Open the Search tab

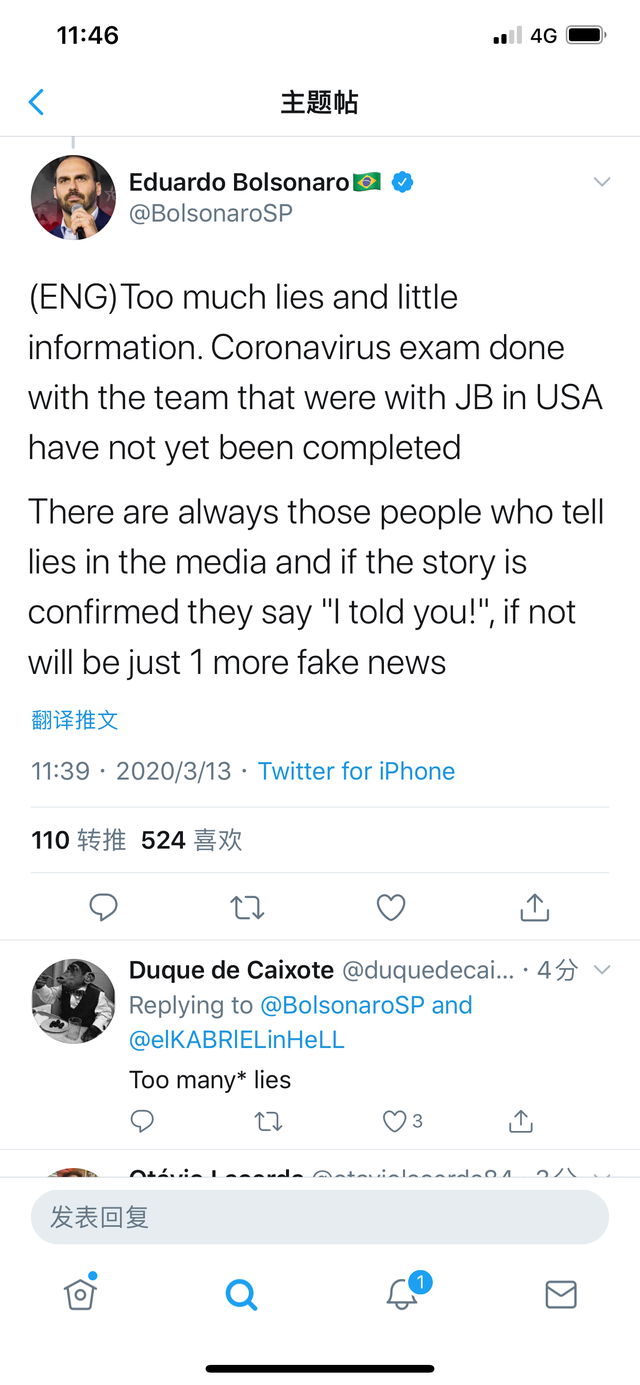click(241, 1295)
